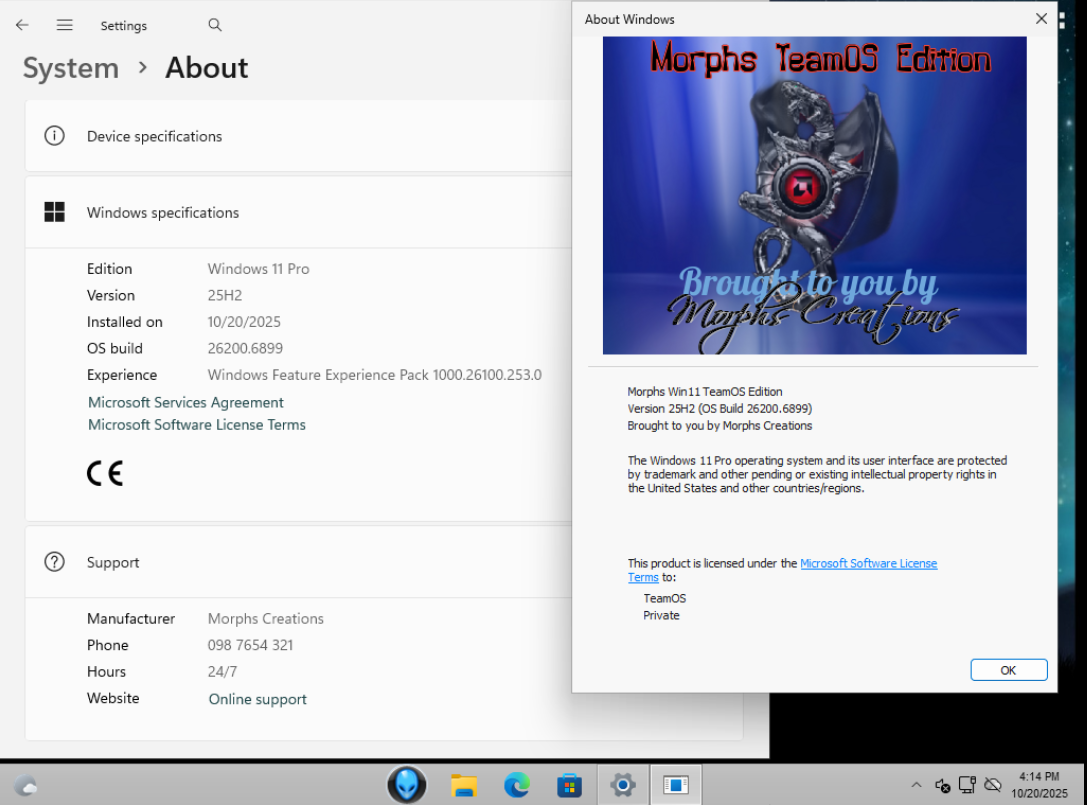Expand the Device specifications section
Viewport: 1087px width, 805px height.
coord(300,136)
